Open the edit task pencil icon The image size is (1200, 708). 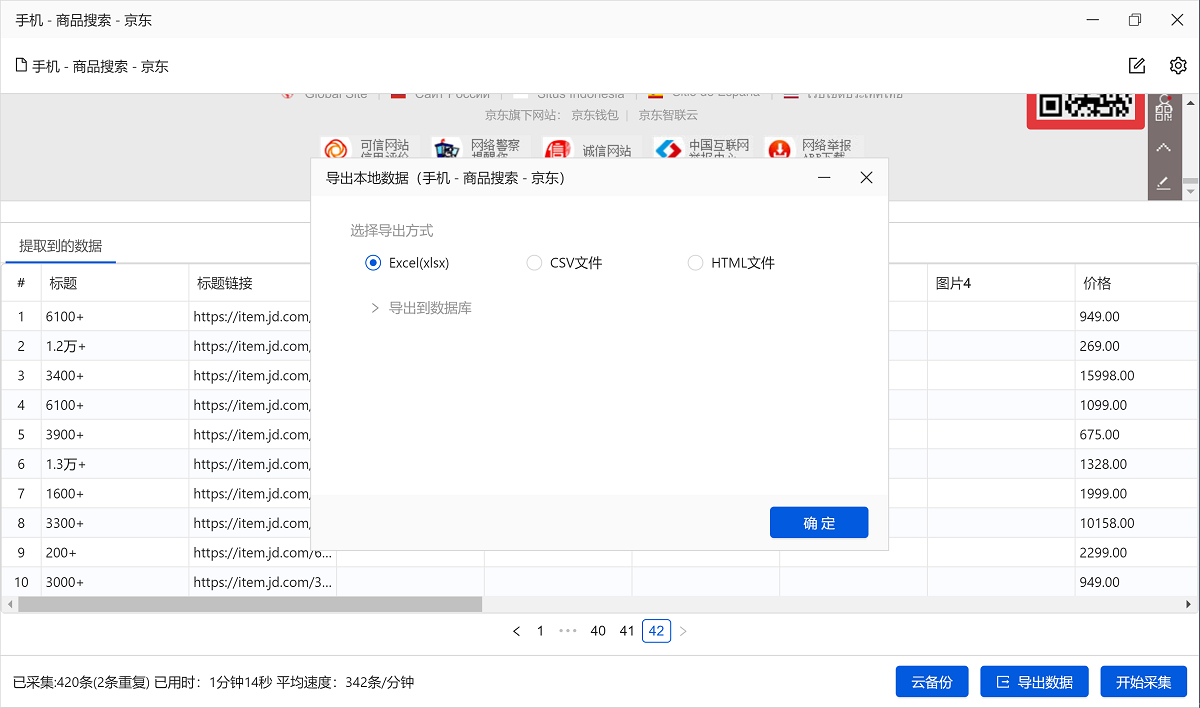(x=1136, y=66)
